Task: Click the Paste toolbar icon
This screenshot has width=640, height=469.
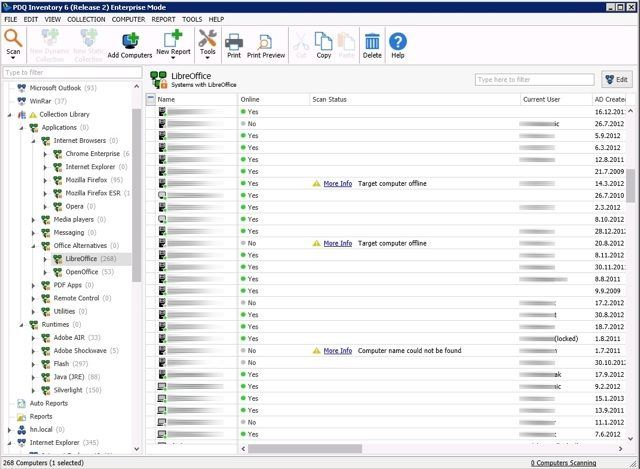Action: pyautogui.click(x=347, y=41)
